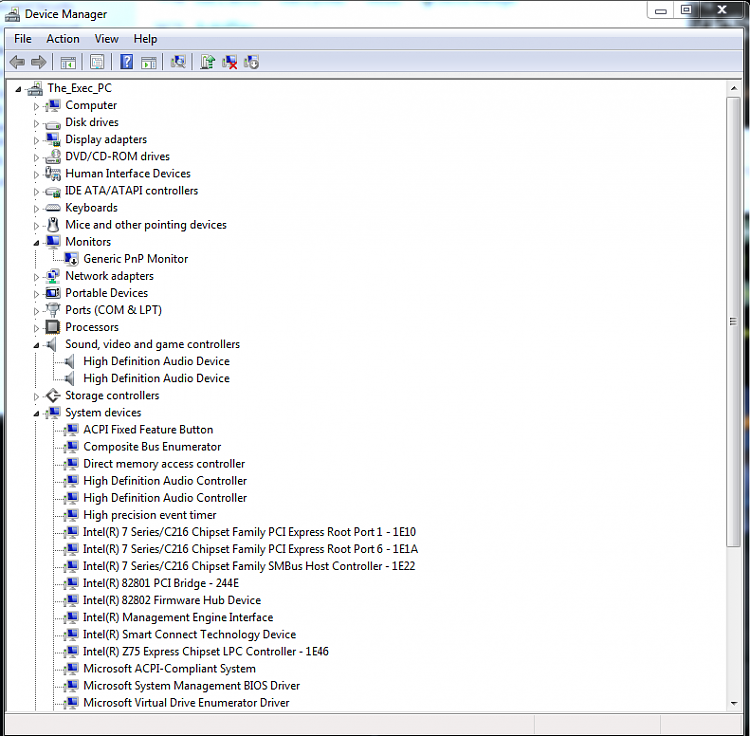Select Intel(R) 82802 Firmware Hub Device

pyautogui.click(x=172, y=600)
